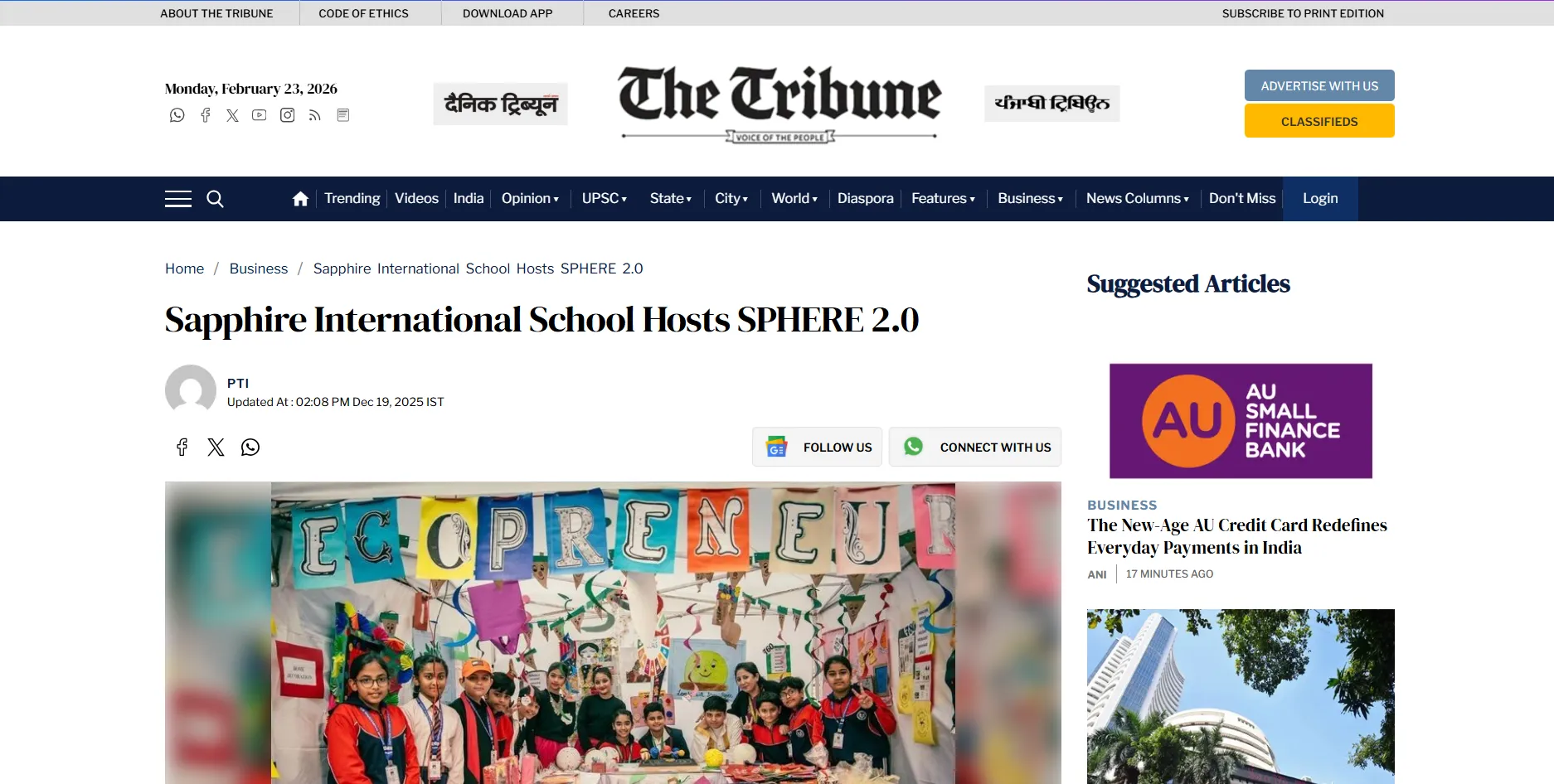This screenshot has width=1554, height=784.
Task: Click the Classifieds yellow button
Action: tap(1318, 121)
